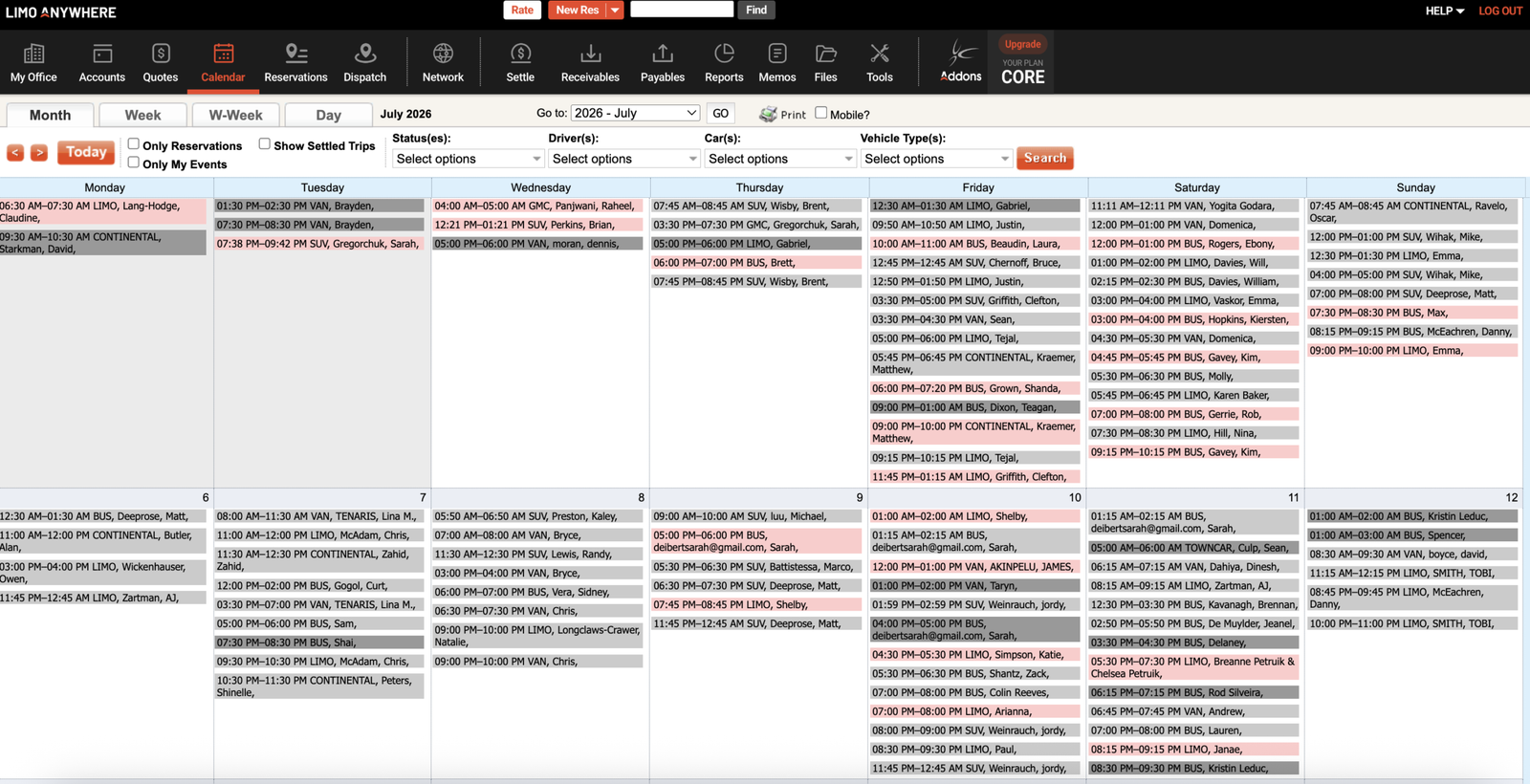
Task: Open the Reports pie chart icon
Action: coord(724,54)
